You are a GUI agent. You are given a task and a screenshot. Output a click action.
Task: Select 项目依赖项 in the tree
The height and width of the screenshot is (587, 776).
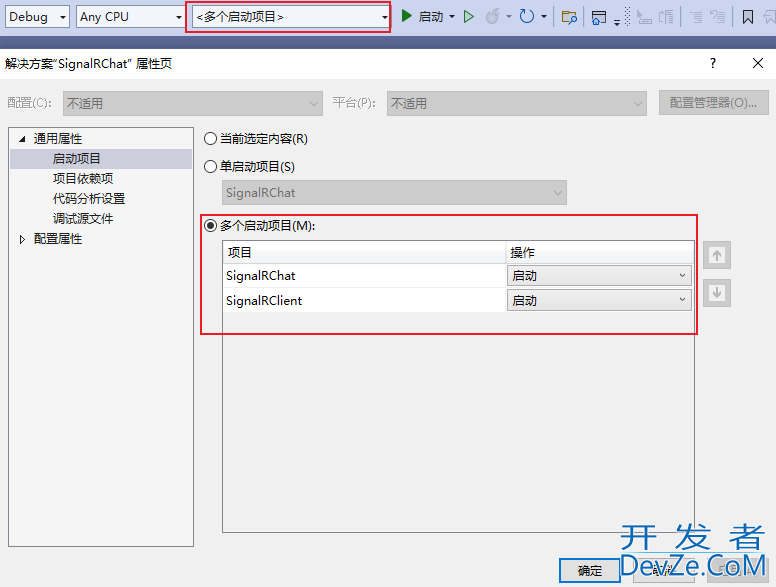pos(83,179)
